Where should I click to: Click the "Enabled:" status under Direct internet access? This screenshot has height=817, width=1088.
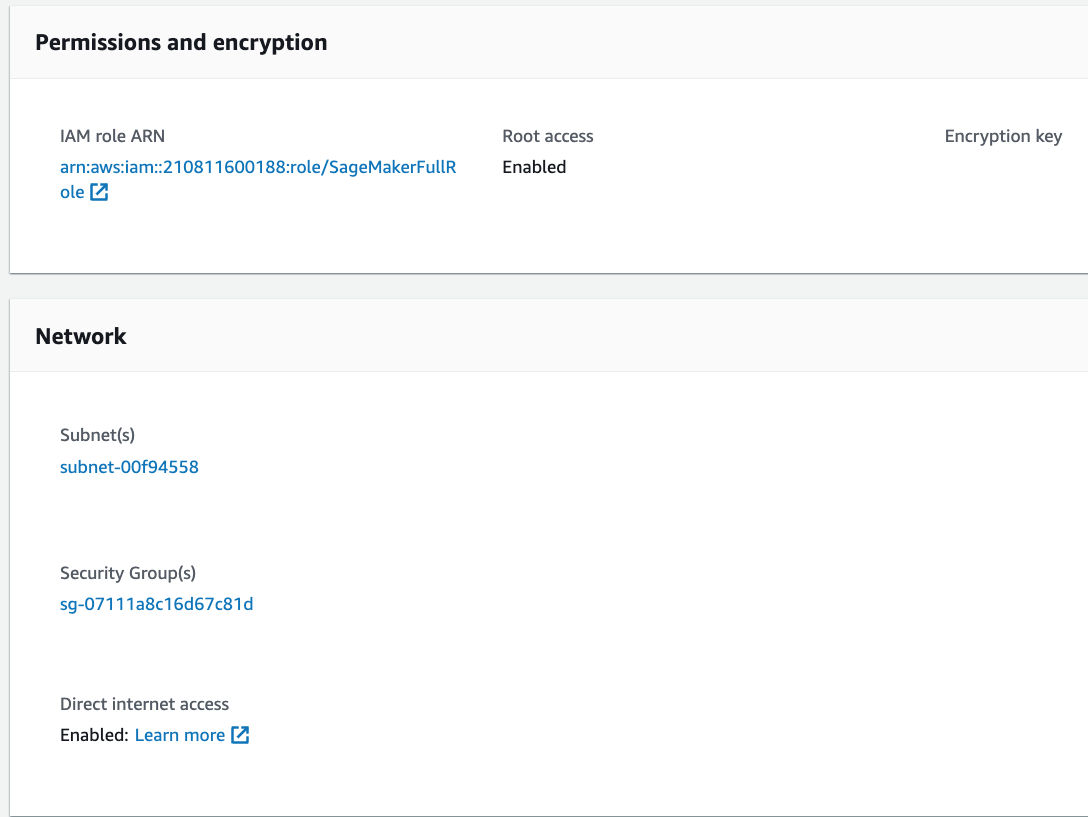94,735
